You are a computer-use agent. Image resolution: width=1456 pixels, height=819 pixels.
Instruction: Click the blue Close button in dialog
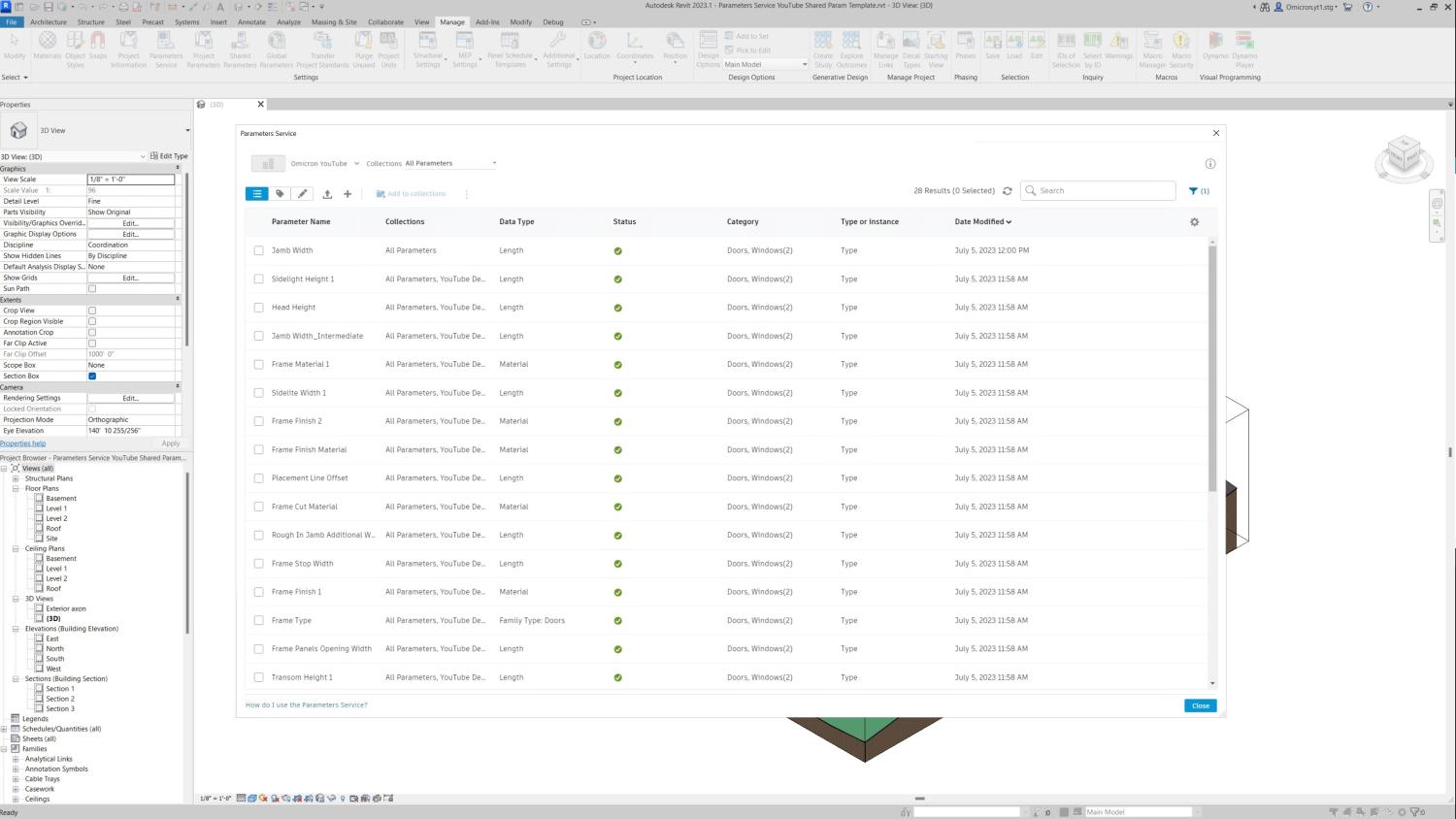(x=1201, y=705)
